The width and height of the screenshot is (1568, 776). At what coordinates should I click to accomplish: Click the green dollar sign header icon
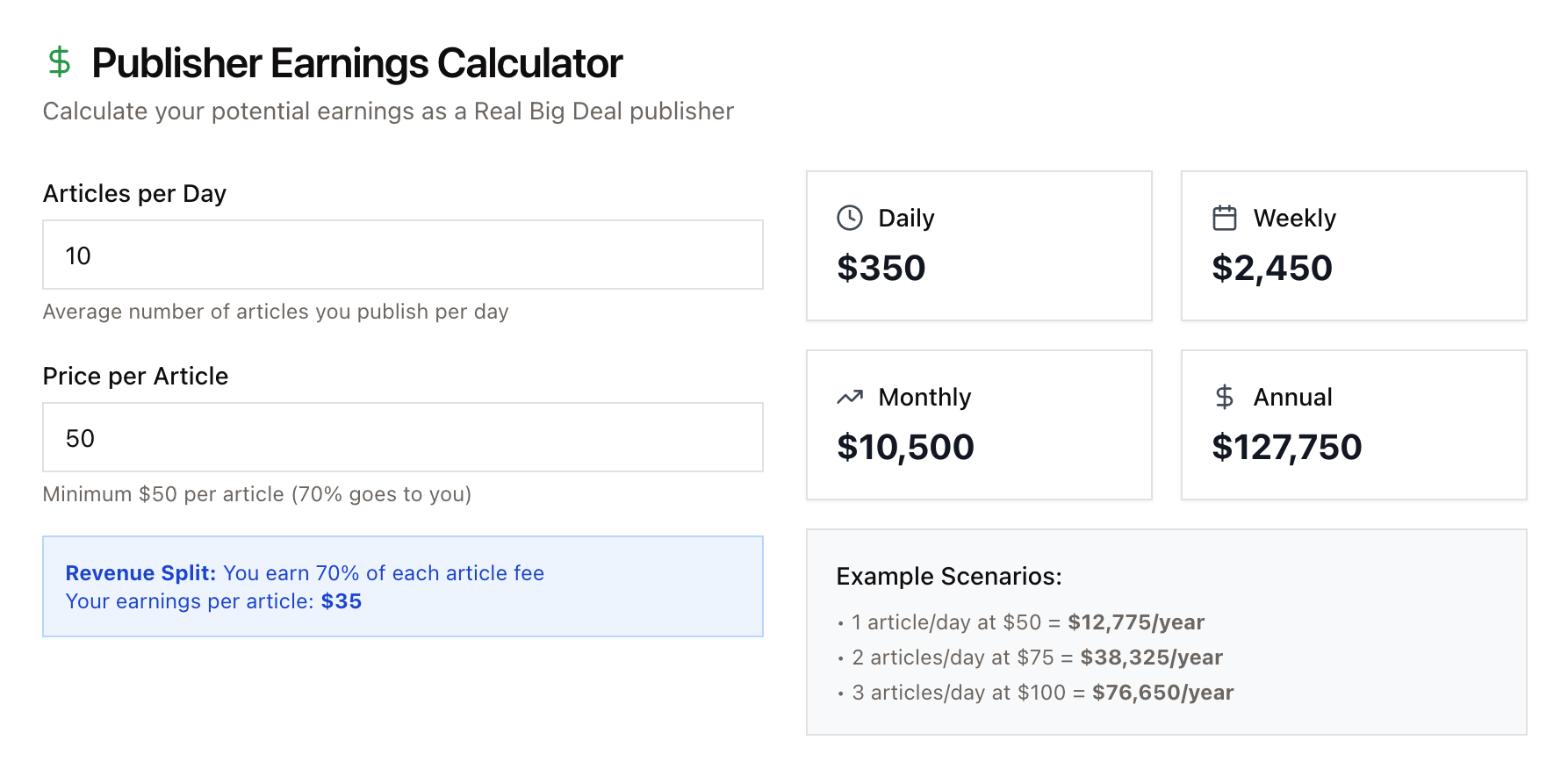tap(59, 62)
